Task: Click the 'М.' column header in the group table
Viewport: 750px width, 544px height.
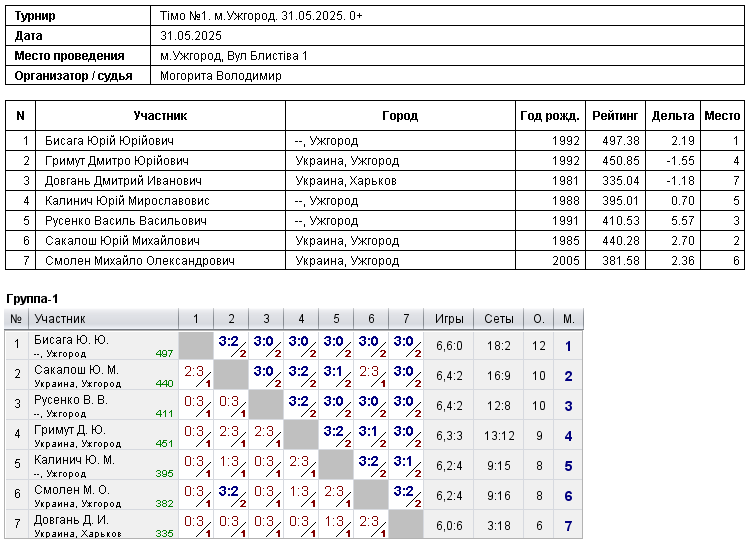Action: [x=569, y=319]
